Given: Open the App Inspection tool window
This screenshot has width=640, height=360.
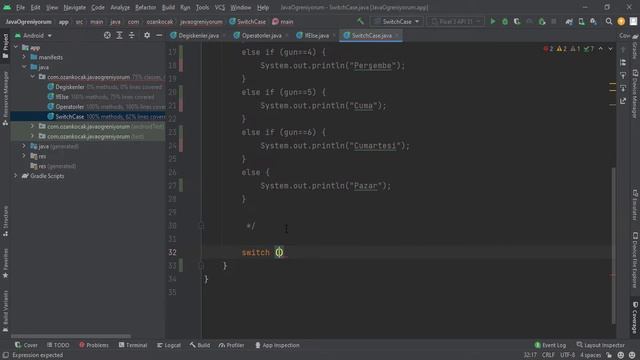Looking at the screenshot, I should [278, 345].
